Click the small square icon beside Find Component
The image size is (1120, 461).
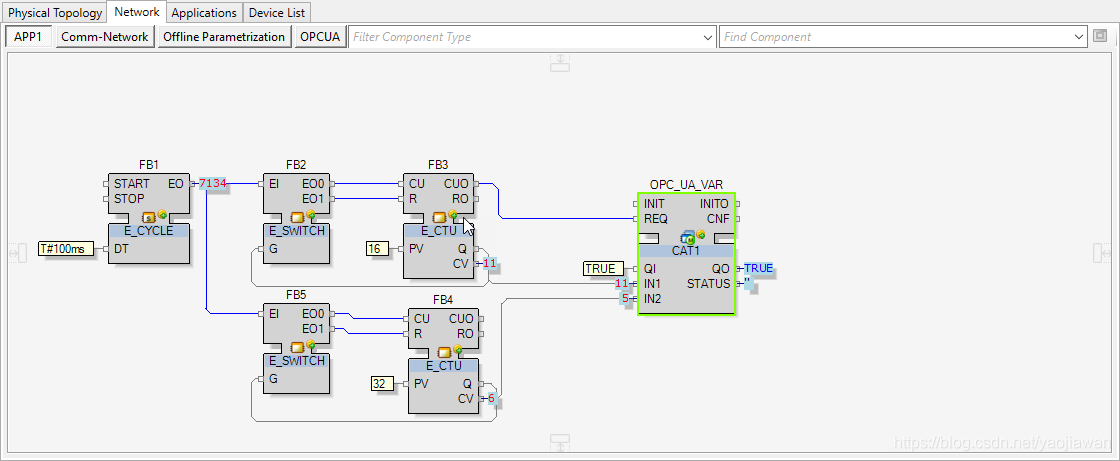point(1100,37)
